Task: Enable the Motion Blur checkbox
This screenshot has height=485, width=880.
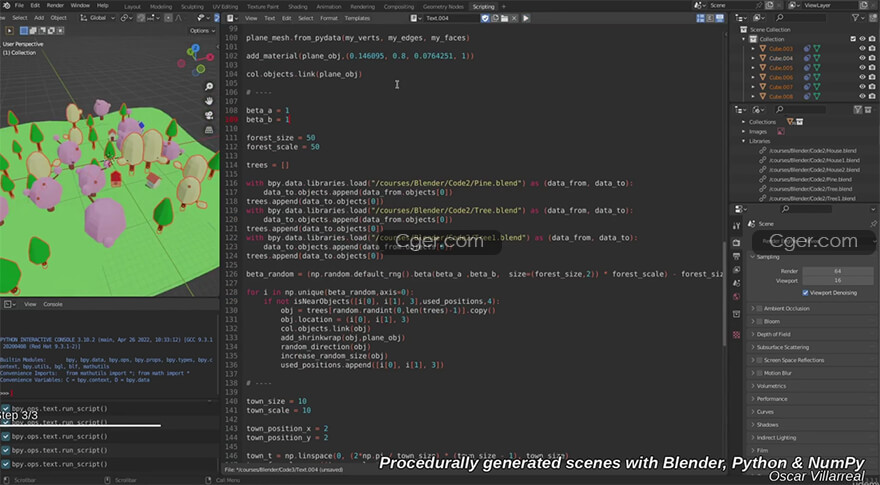Action: (x=759, y=373)
